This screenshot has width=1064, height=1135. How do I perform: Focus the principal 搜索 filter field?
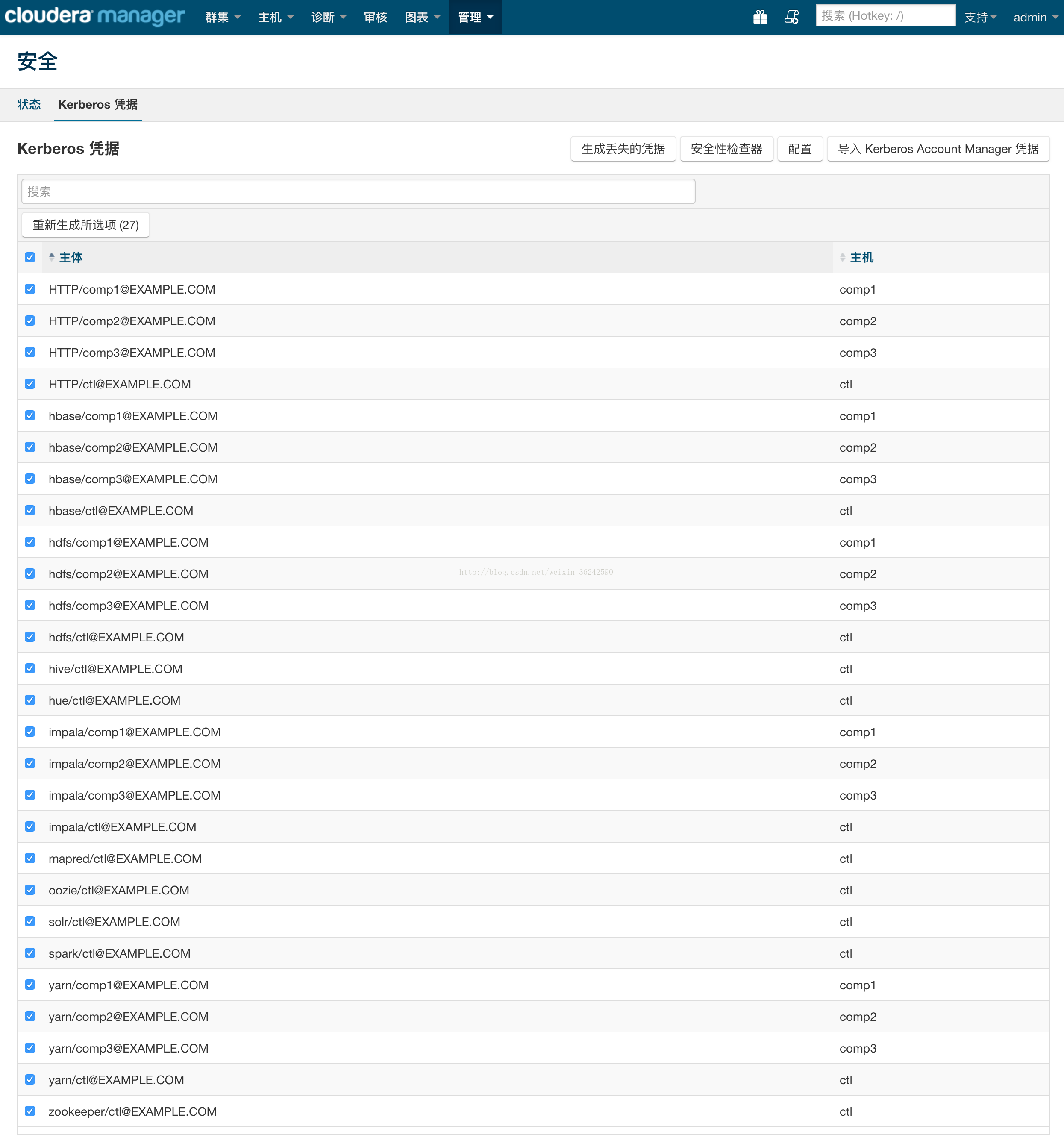(x=358, y=192)
